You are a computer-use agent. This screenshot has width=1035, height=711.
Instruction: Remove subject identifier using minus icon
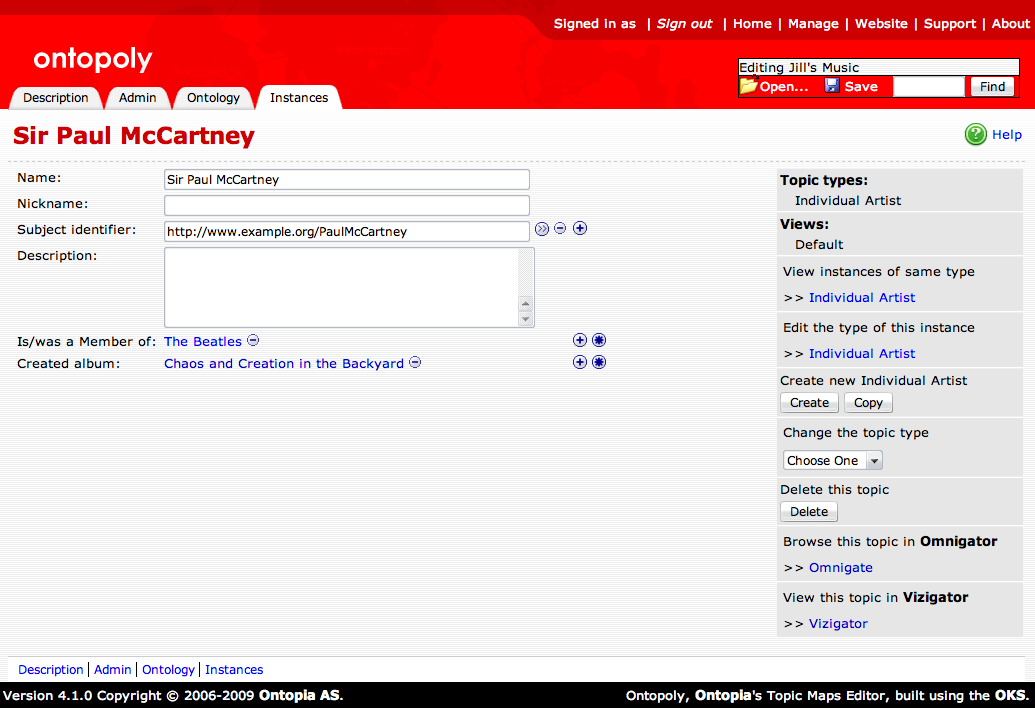click(x=561, y=229)
